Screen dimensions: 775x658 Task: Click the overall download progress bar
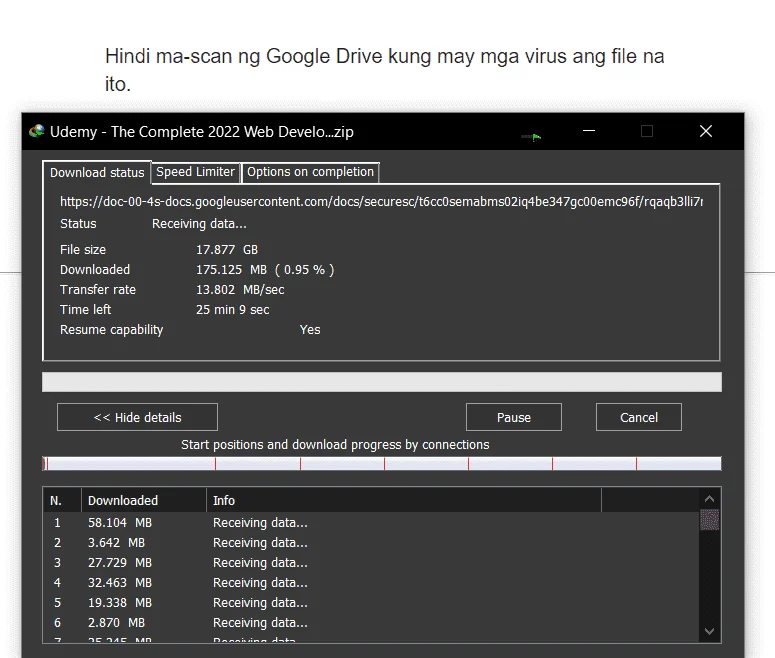pyautogui.click(x=382, y=382)
